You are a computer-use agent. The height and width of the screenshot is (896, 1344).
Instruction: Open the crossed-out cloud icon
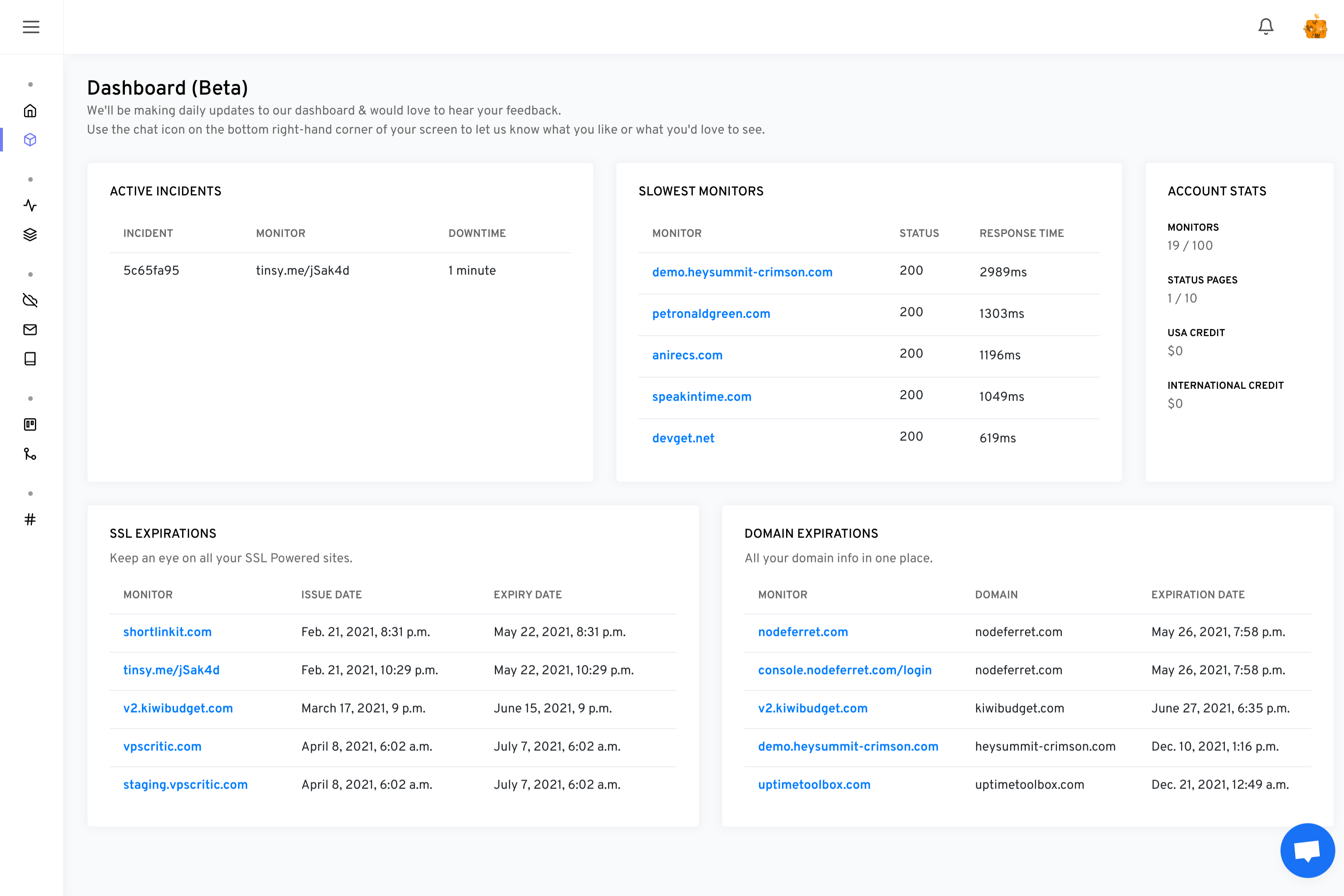(x=30, y=301)
